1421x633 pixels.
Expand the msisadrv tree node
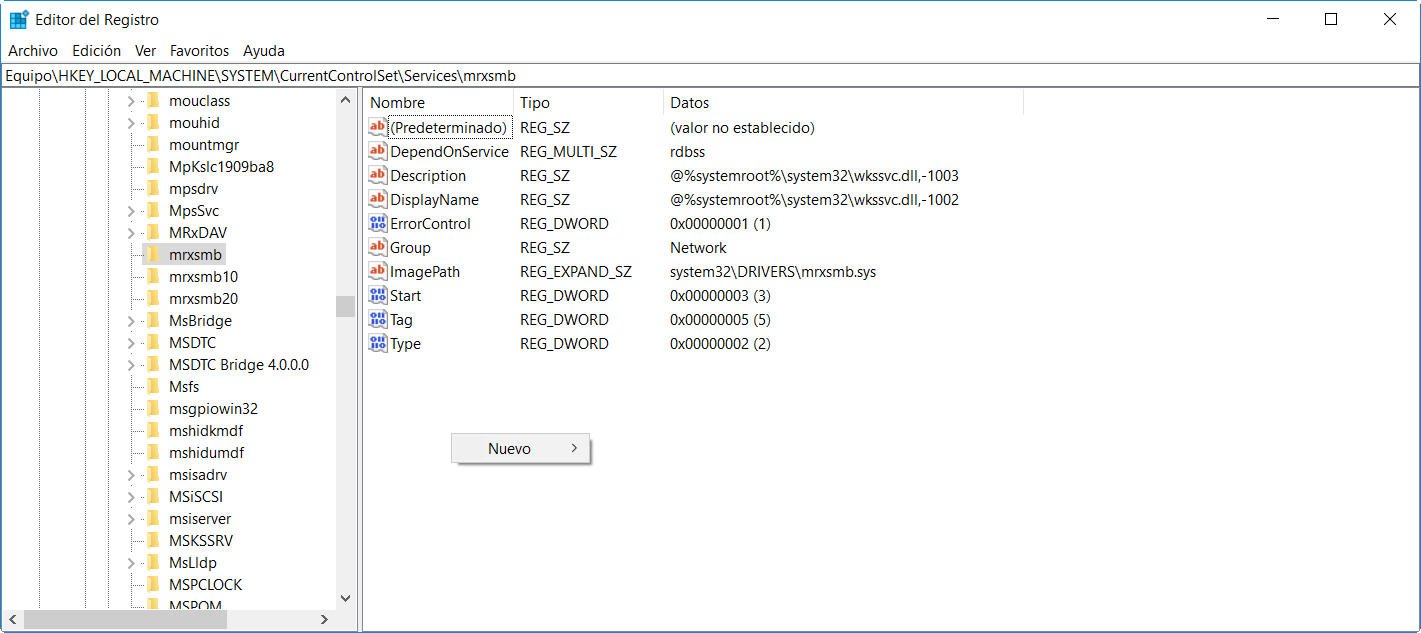[x=131, y=475]
